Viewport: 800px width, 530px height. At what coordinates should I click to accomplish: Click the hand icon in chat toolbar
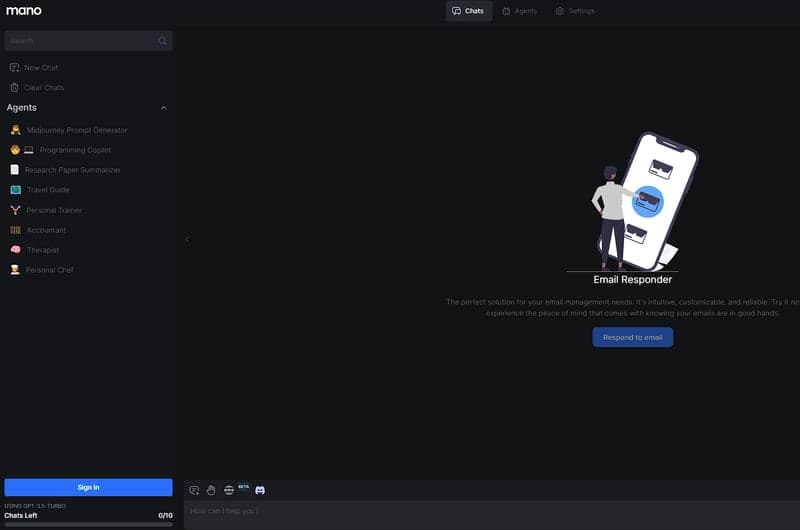tap(211, 490)
